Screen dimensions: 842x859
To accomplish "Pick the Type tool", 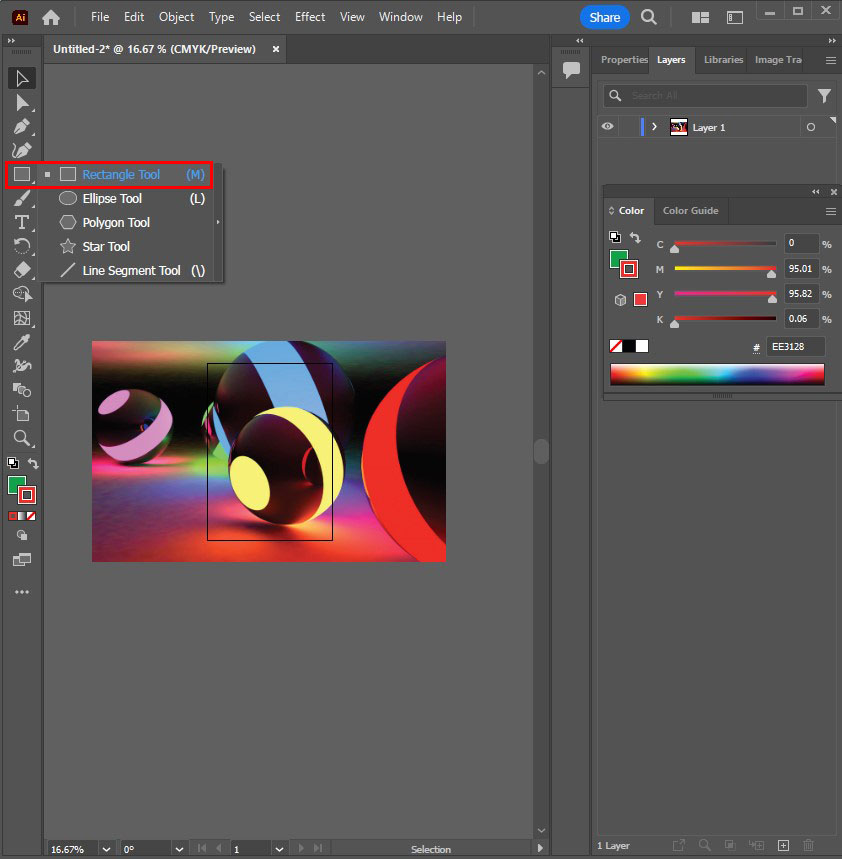I will point(22,222).
